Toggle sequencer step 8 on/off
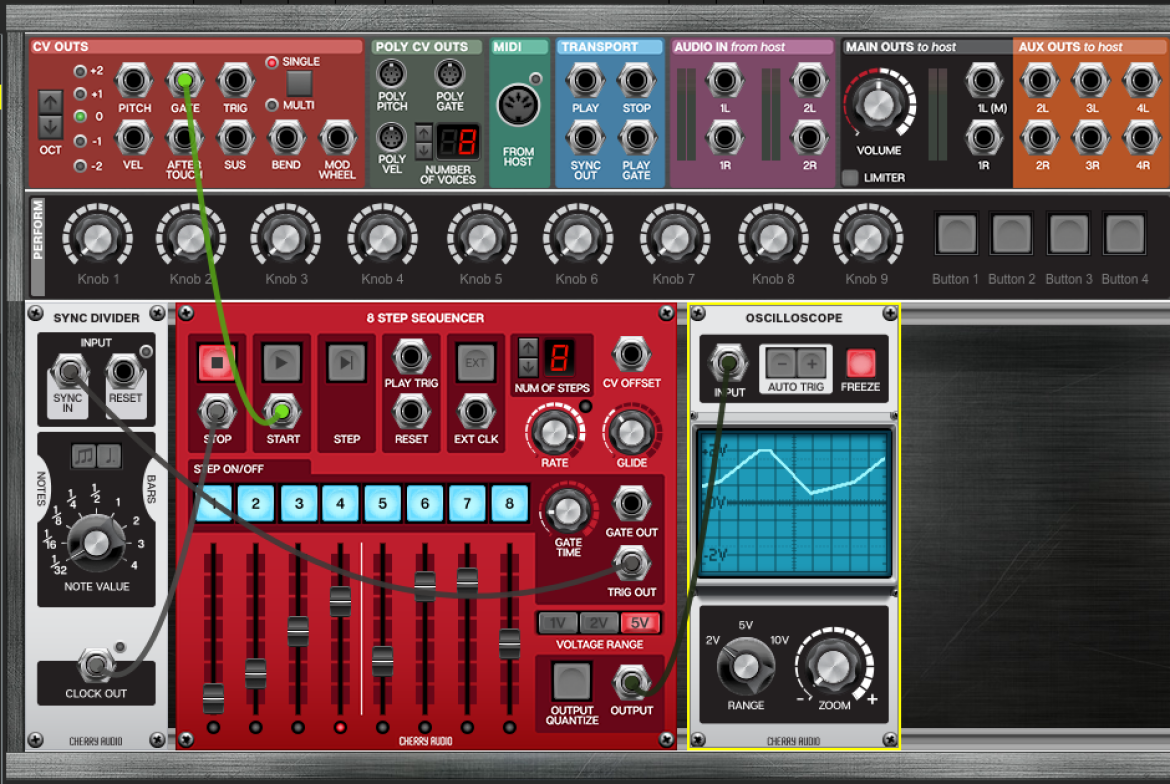 509,504
